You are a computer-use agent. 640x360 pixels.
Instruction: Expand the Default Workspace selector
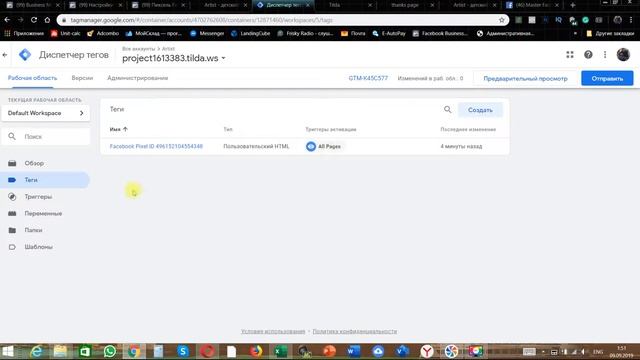coord(46,113)
